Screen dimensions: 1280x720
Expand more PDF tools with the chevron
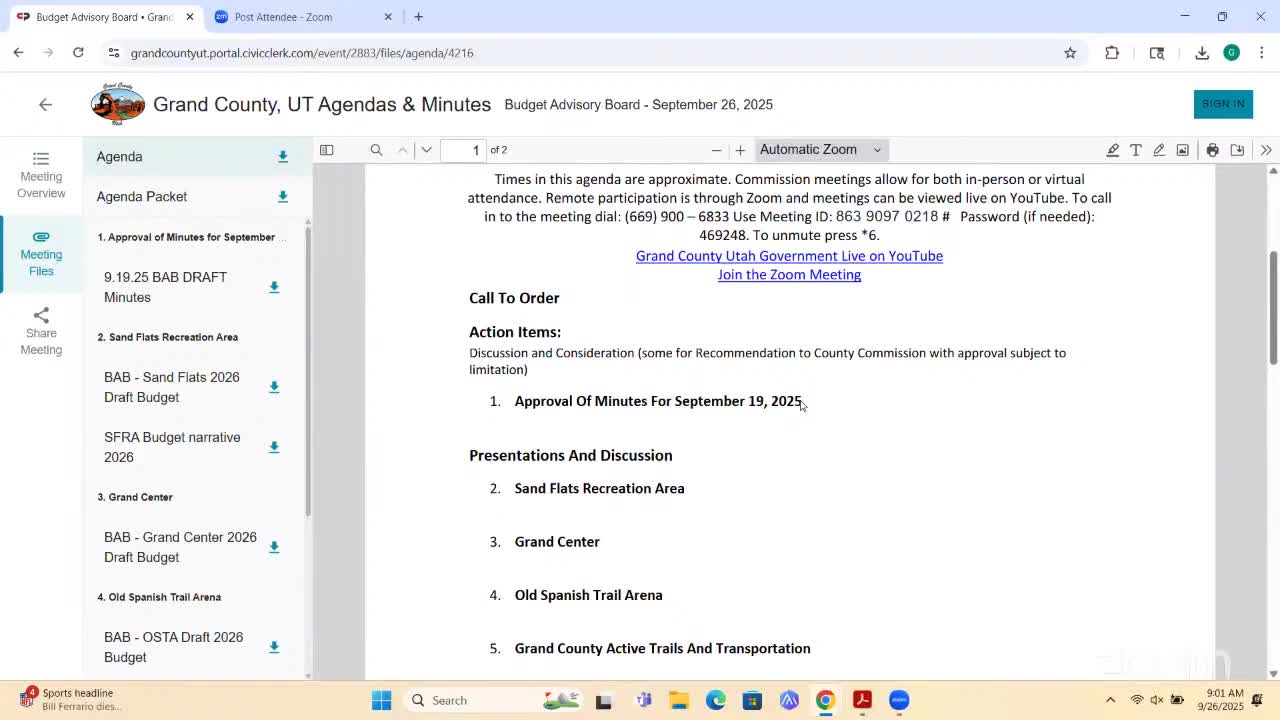click(x=1266, y=149)
